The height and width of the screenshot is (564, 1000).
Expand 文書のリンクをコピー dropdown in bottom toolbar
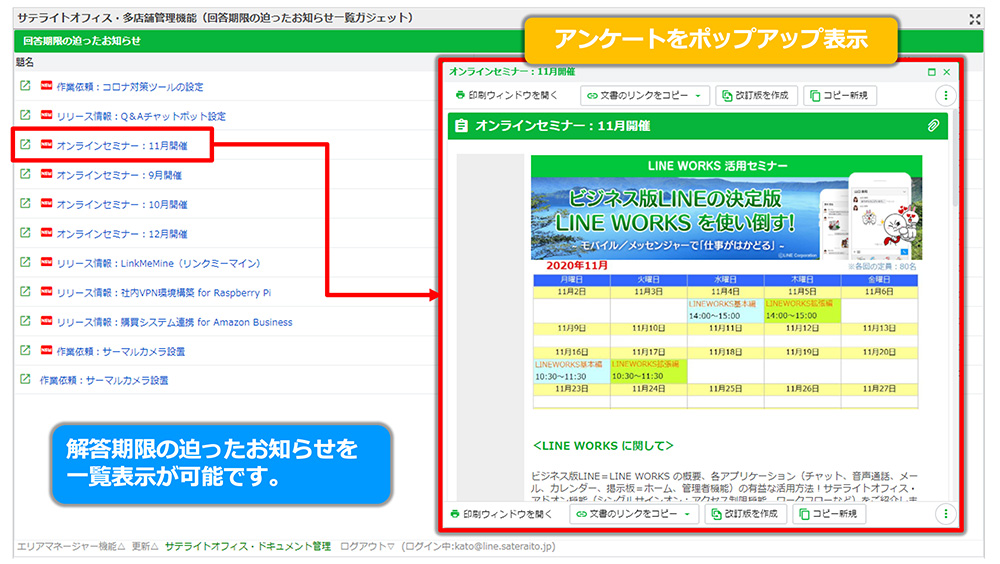(687, 514)
